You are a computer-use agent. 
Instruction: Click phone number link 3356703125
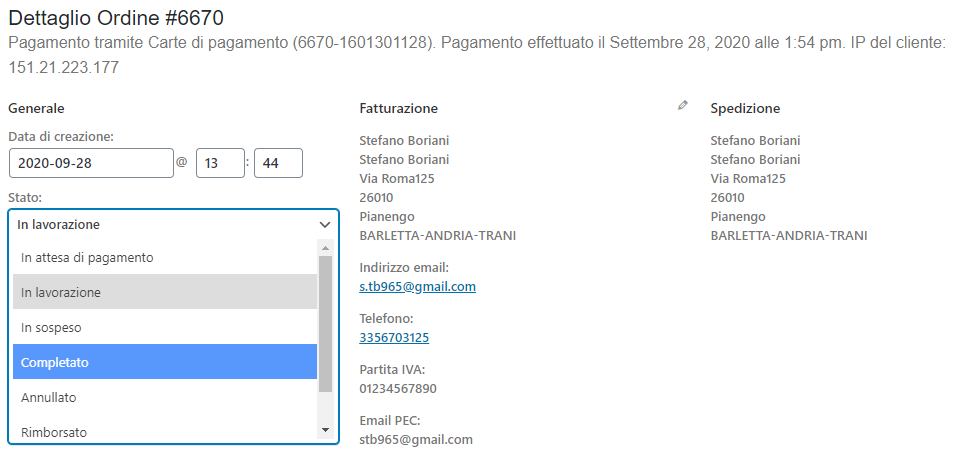394,338
